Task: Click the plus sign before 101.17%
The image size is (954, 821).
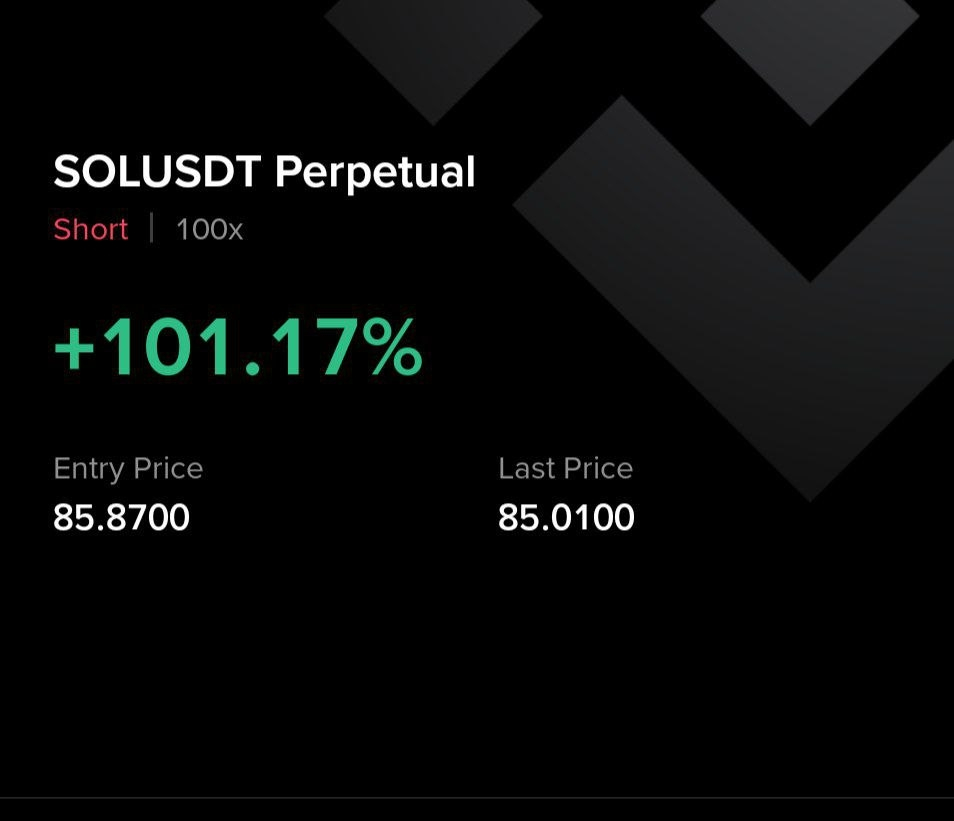Action: point(73,350)
